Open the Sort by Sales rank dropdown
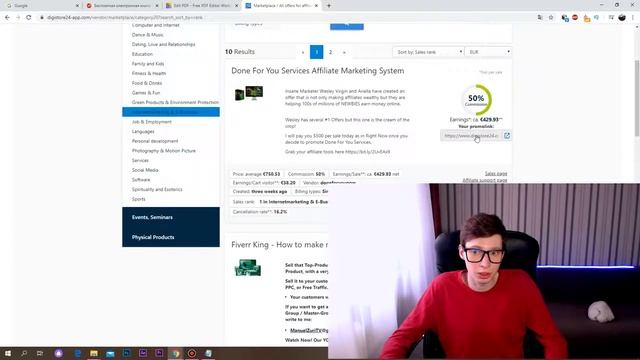Screen dimensions: 640x360 click(428, 52)
